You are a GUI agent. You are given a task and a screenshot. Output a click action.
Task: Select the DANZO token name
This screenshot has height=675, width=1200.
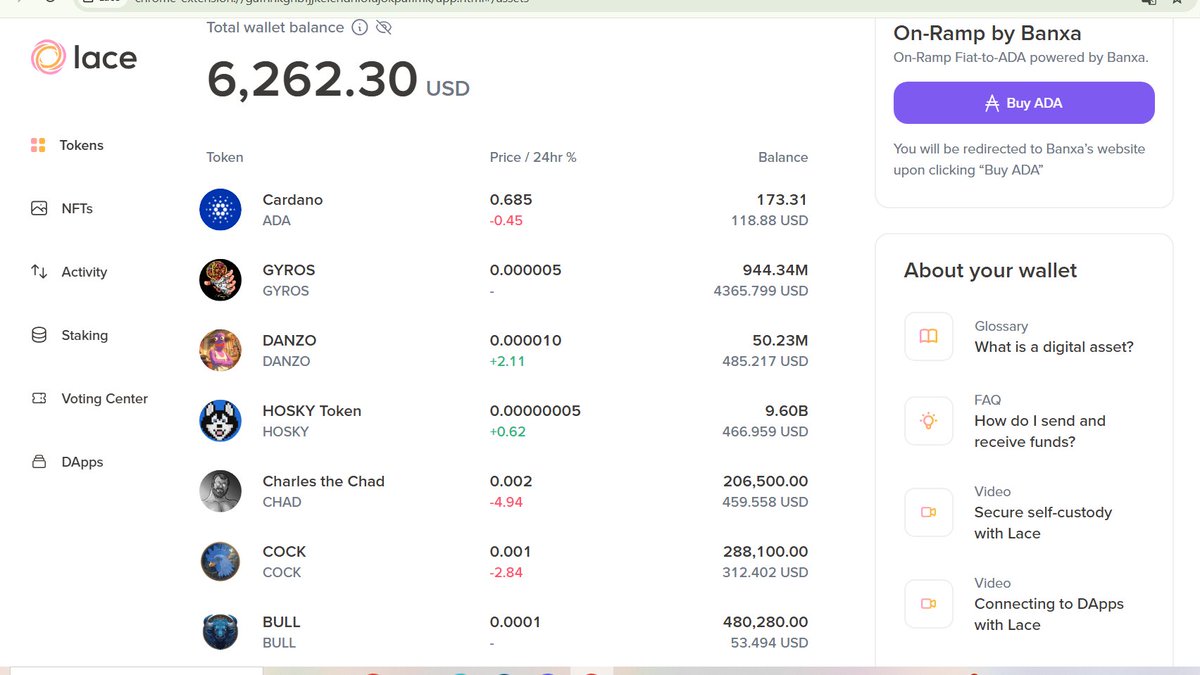pos(289,340)
